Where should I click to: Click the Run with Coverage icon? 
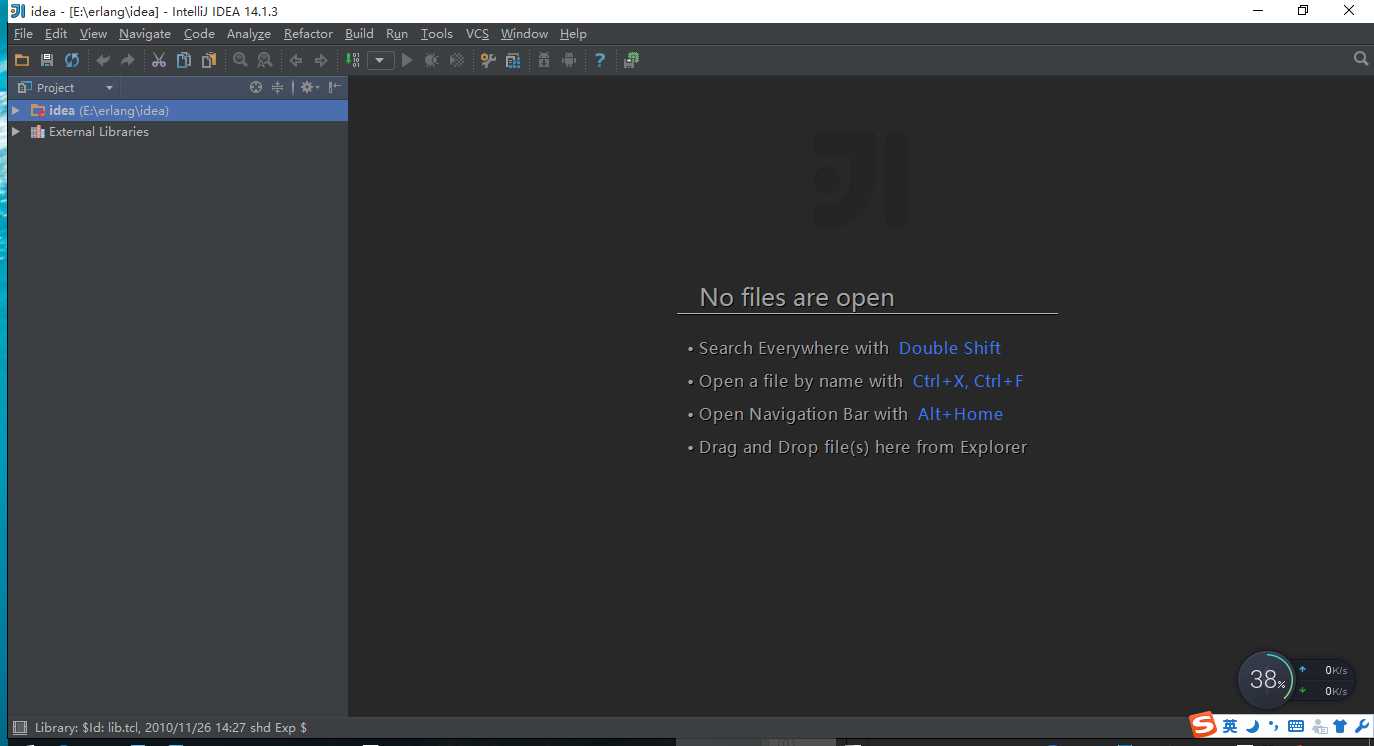[x=457, y=60]
